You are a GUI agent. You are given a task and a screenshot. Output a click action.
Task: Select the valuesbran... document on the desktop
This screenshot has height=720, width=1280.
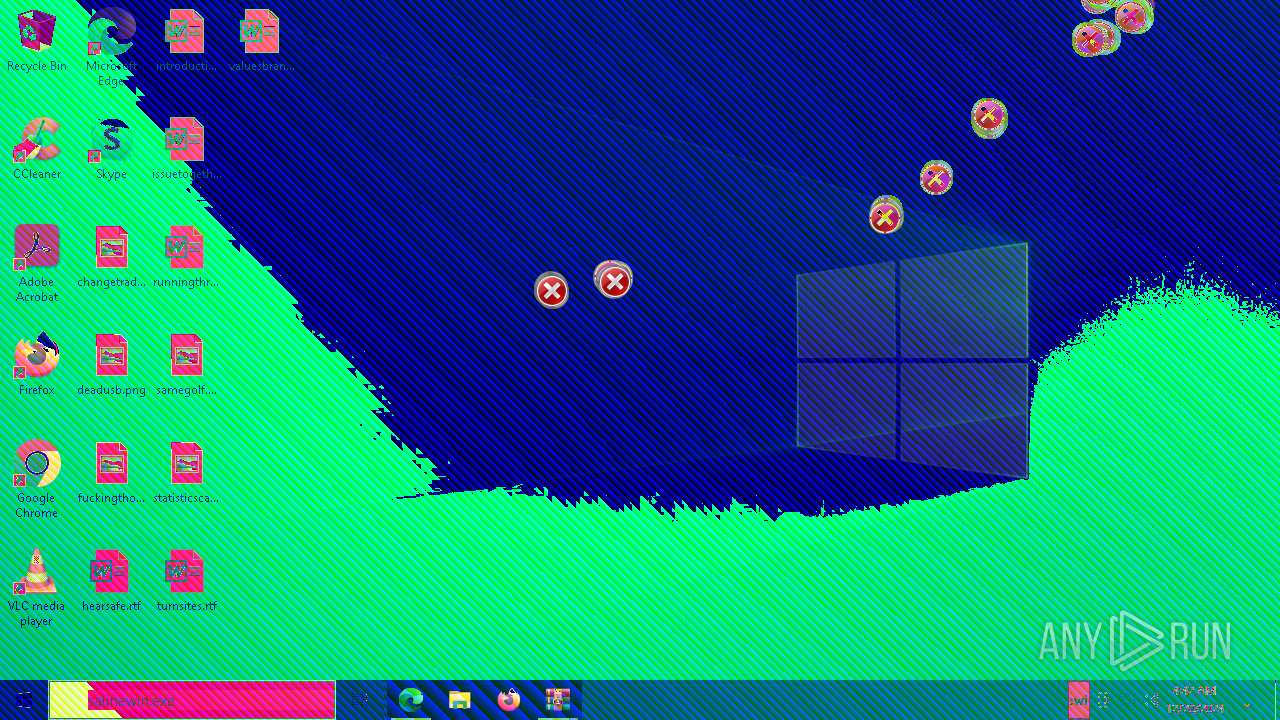[x=261, y=41]
